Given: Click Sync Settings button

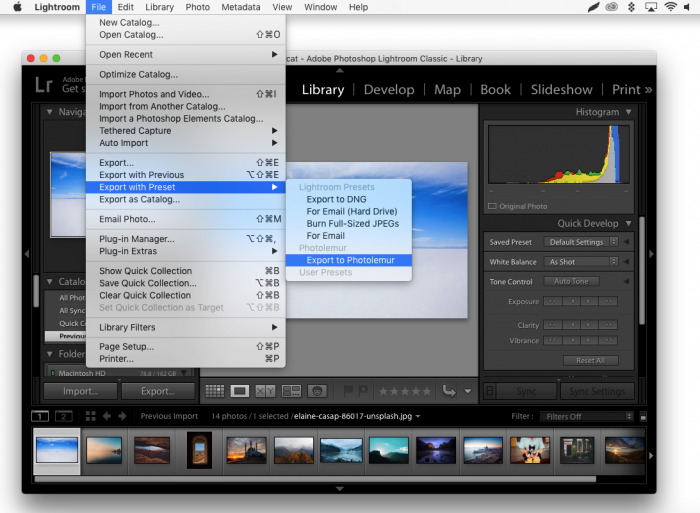Looking at the screenshot, I should tap(597, 391).
